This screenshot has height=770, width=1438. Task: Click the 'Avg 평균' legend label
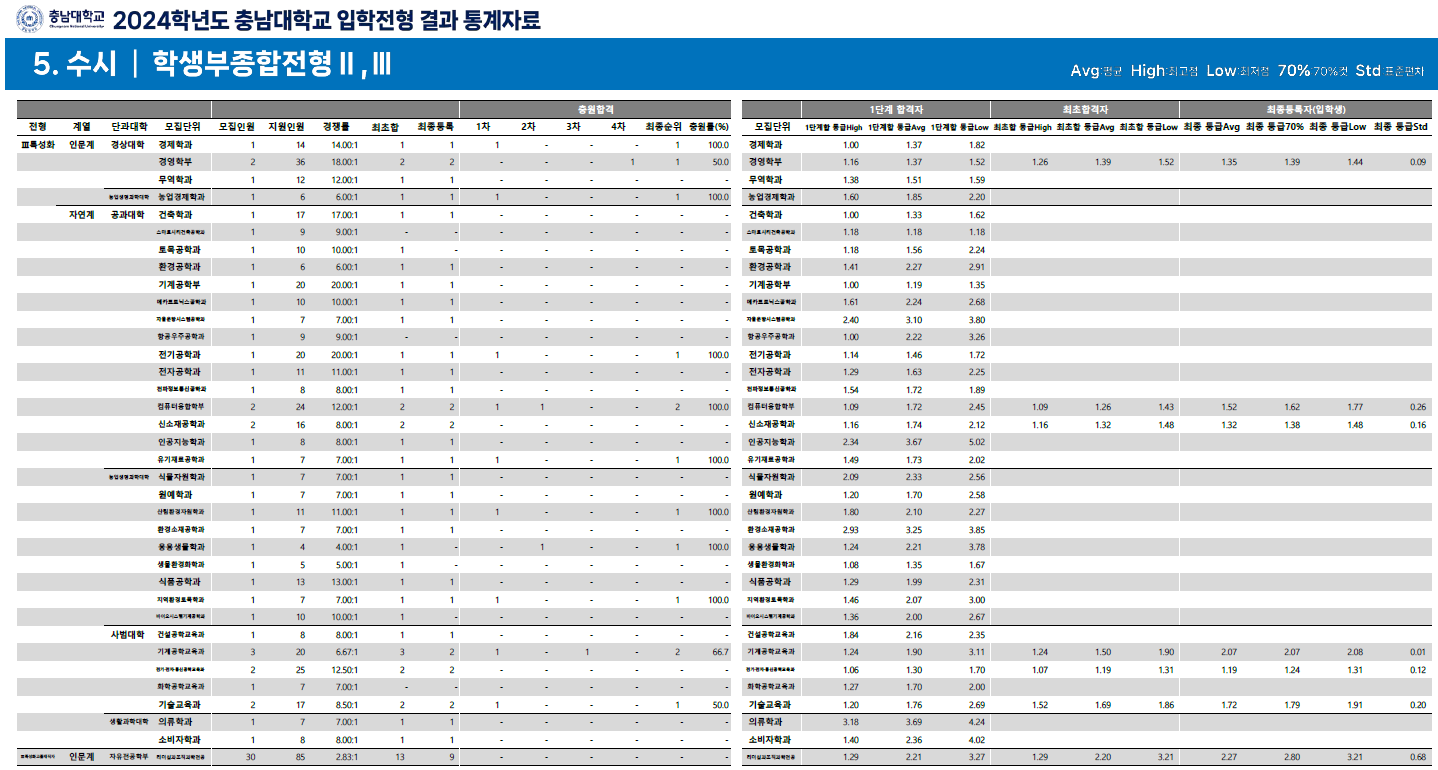pyautogui.click(x=1097, y=71)
